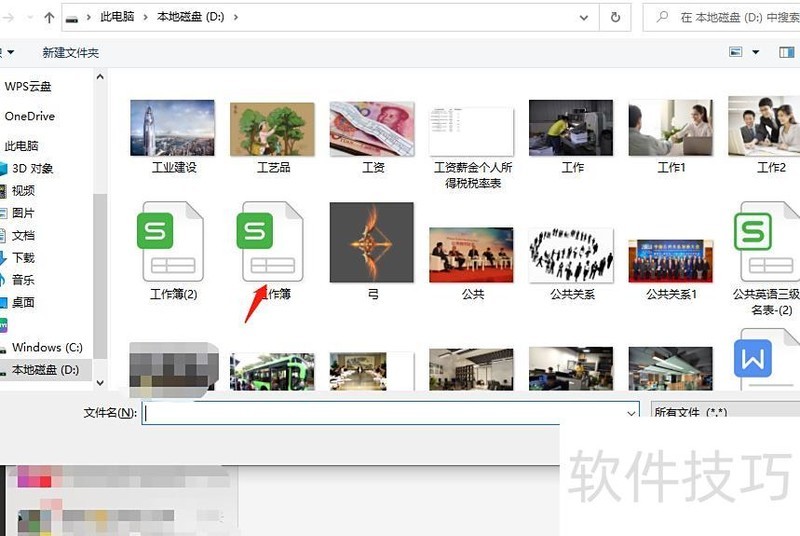Open the 弓 image thumbnail
Viewport: 800px width, 536px height.
point(372,242)
